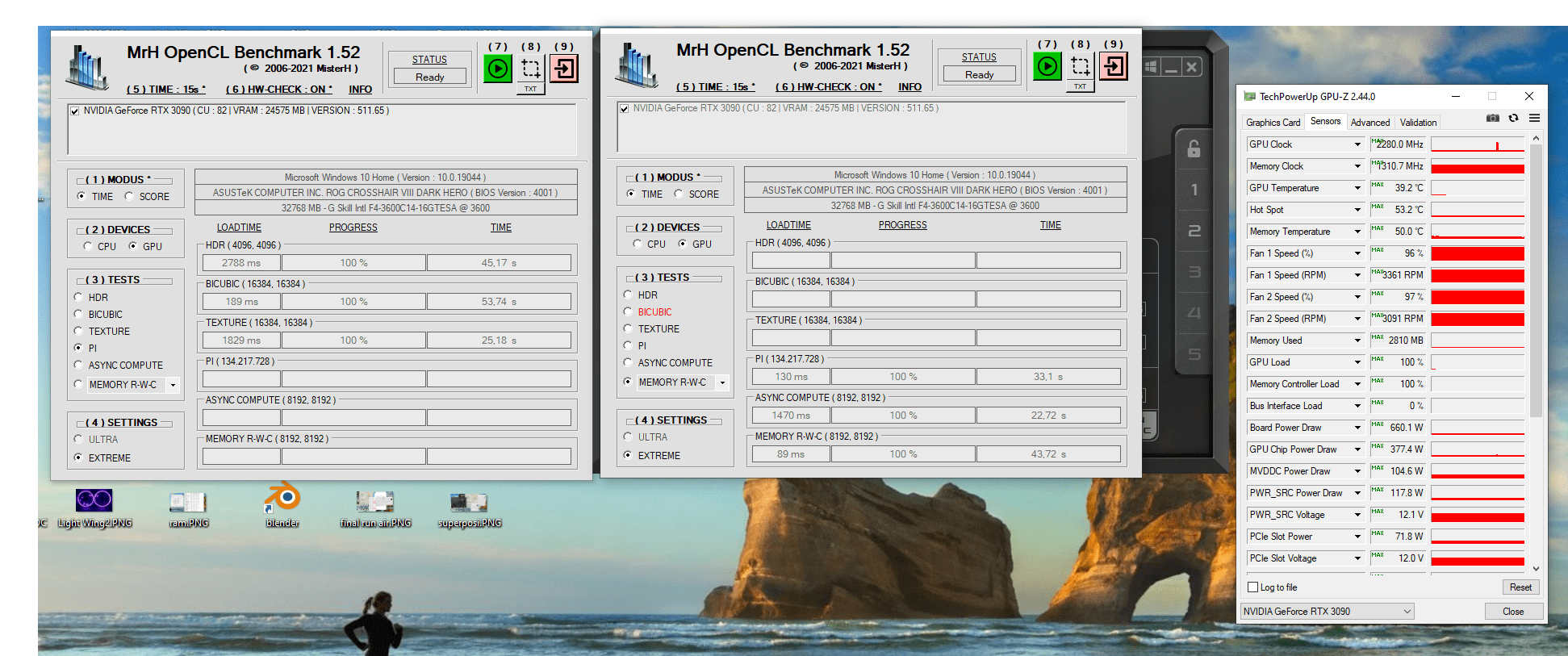
Task: Launch the blender desktop shortcut
Action: (x=282, y=506)
